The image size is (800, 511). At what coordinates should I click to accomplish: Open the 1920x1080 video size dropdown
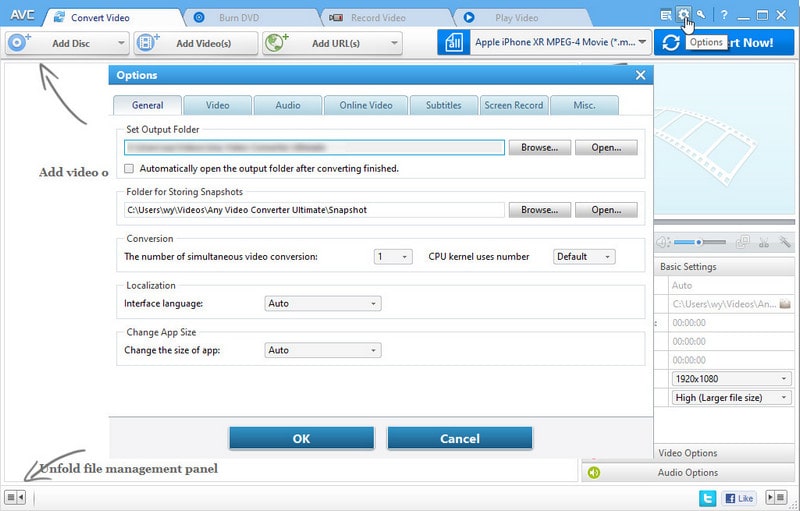point(731,379)
